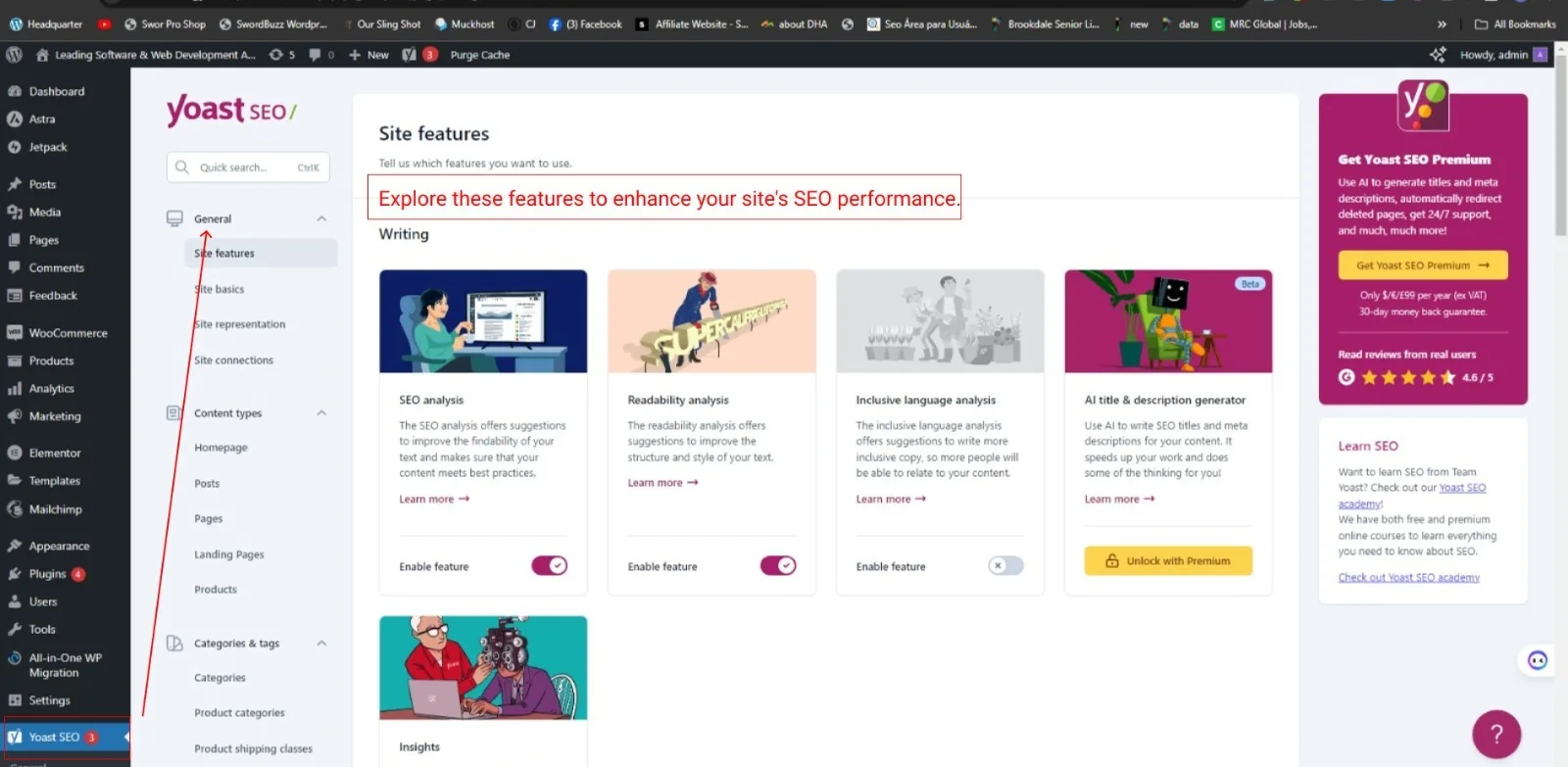1568x767 pixels.
Task: Open Jetpack menu in sidebar
Action: point(48,147)
